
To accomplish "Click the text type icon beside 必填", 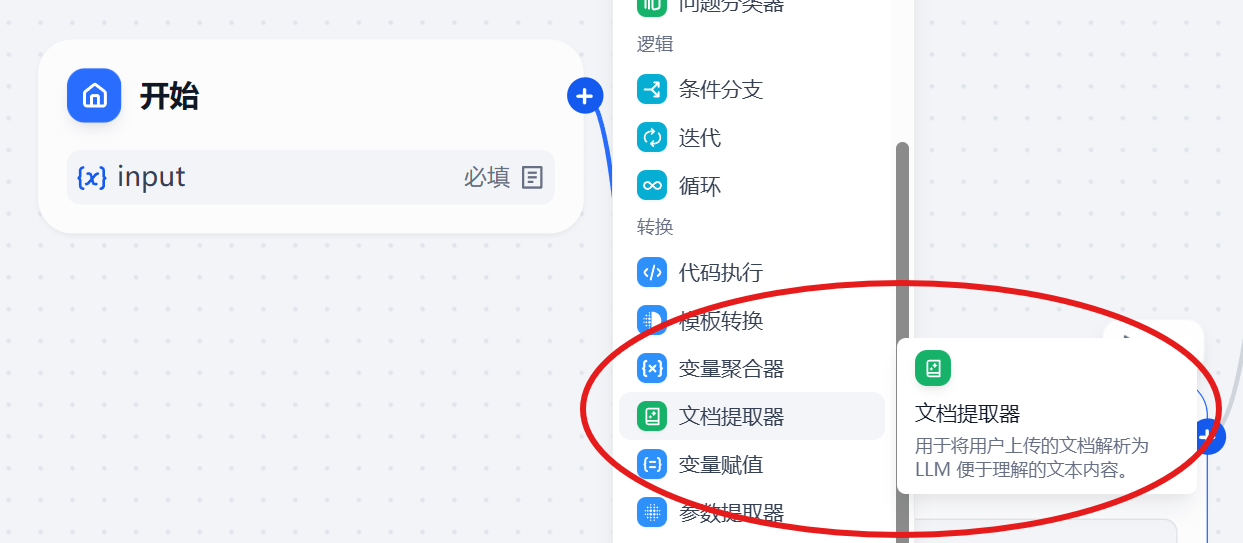I will click(x=532, y=178).
